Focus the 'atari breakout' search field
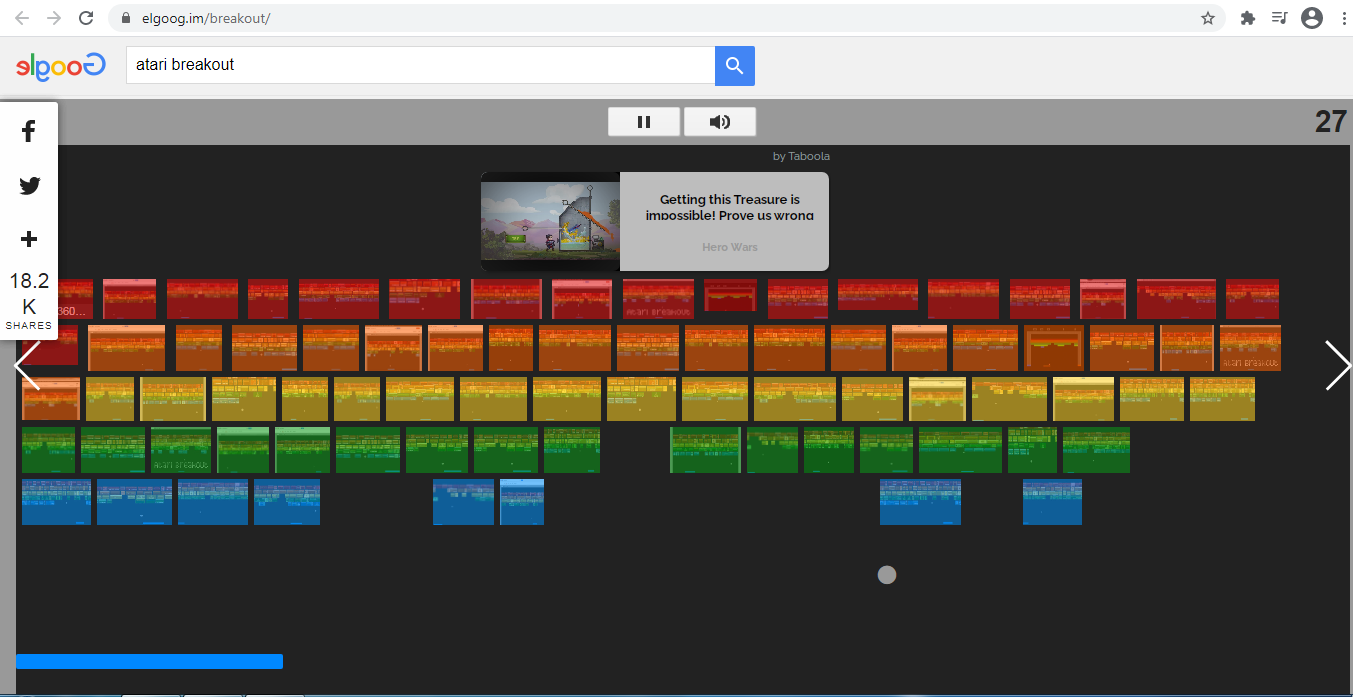This screenshot has width=1353, height=697. click(420, 66)
